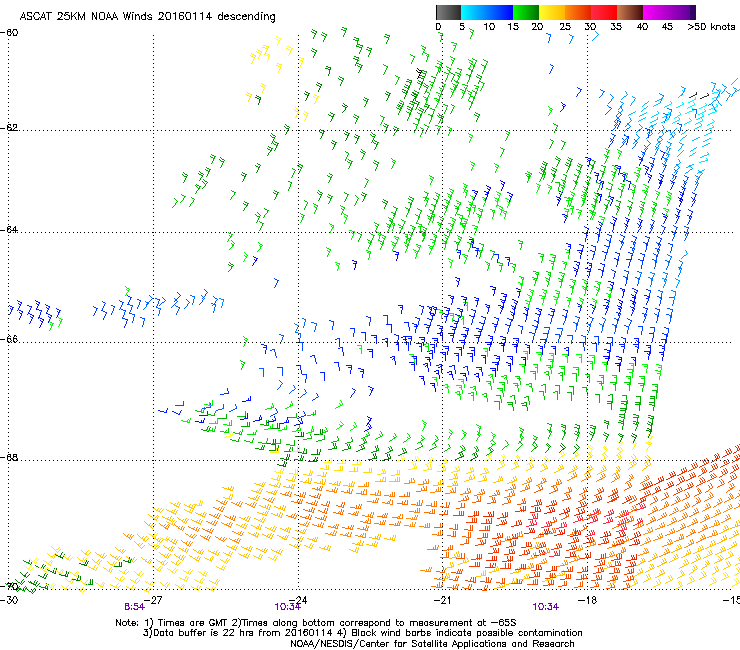Click the legend value "25"
Screen dimensions: 740x650
click(565, 27)
